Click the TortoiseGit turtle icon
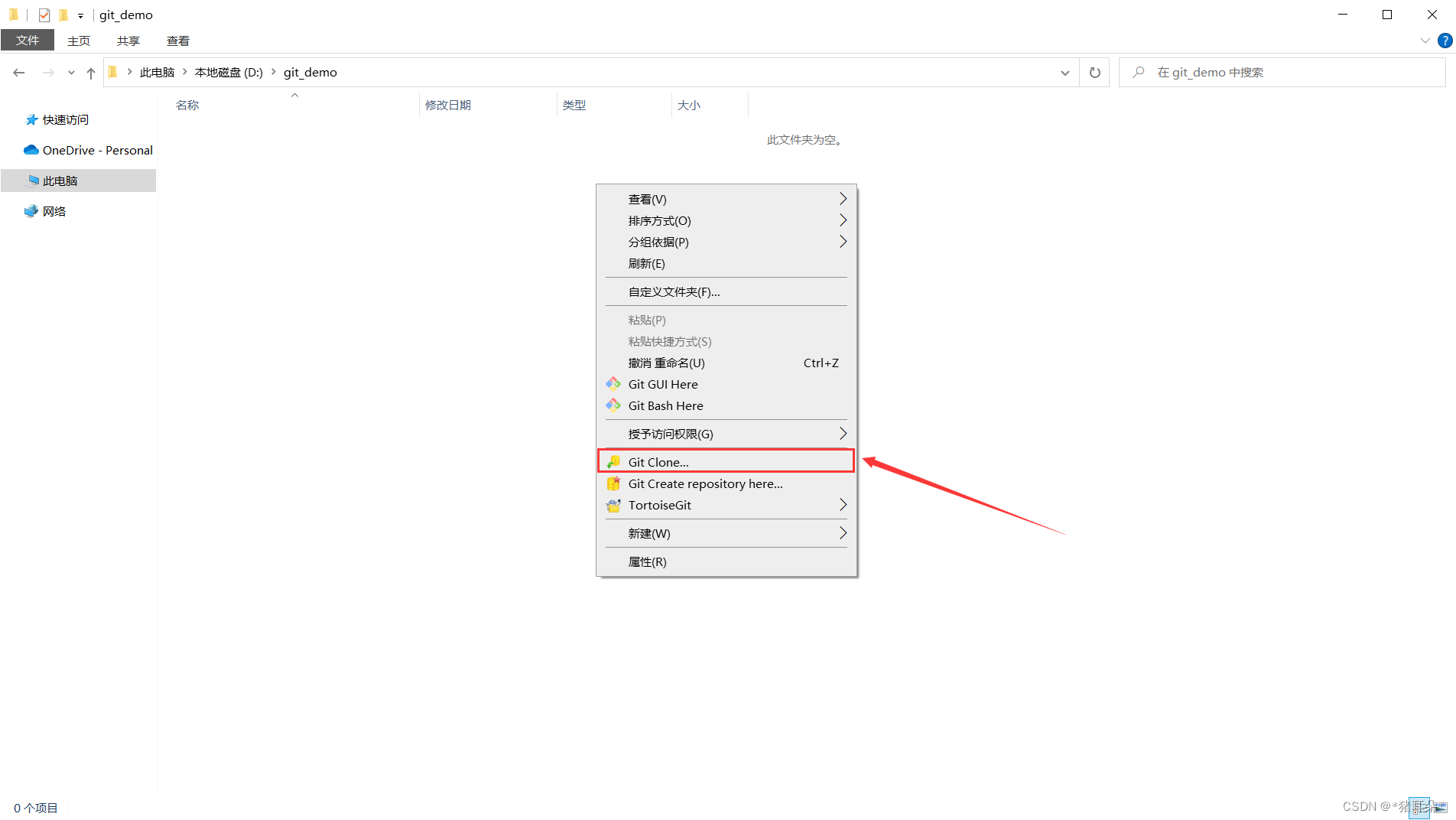The width and height of the screenshot is (1456, 820). point(613,505)
